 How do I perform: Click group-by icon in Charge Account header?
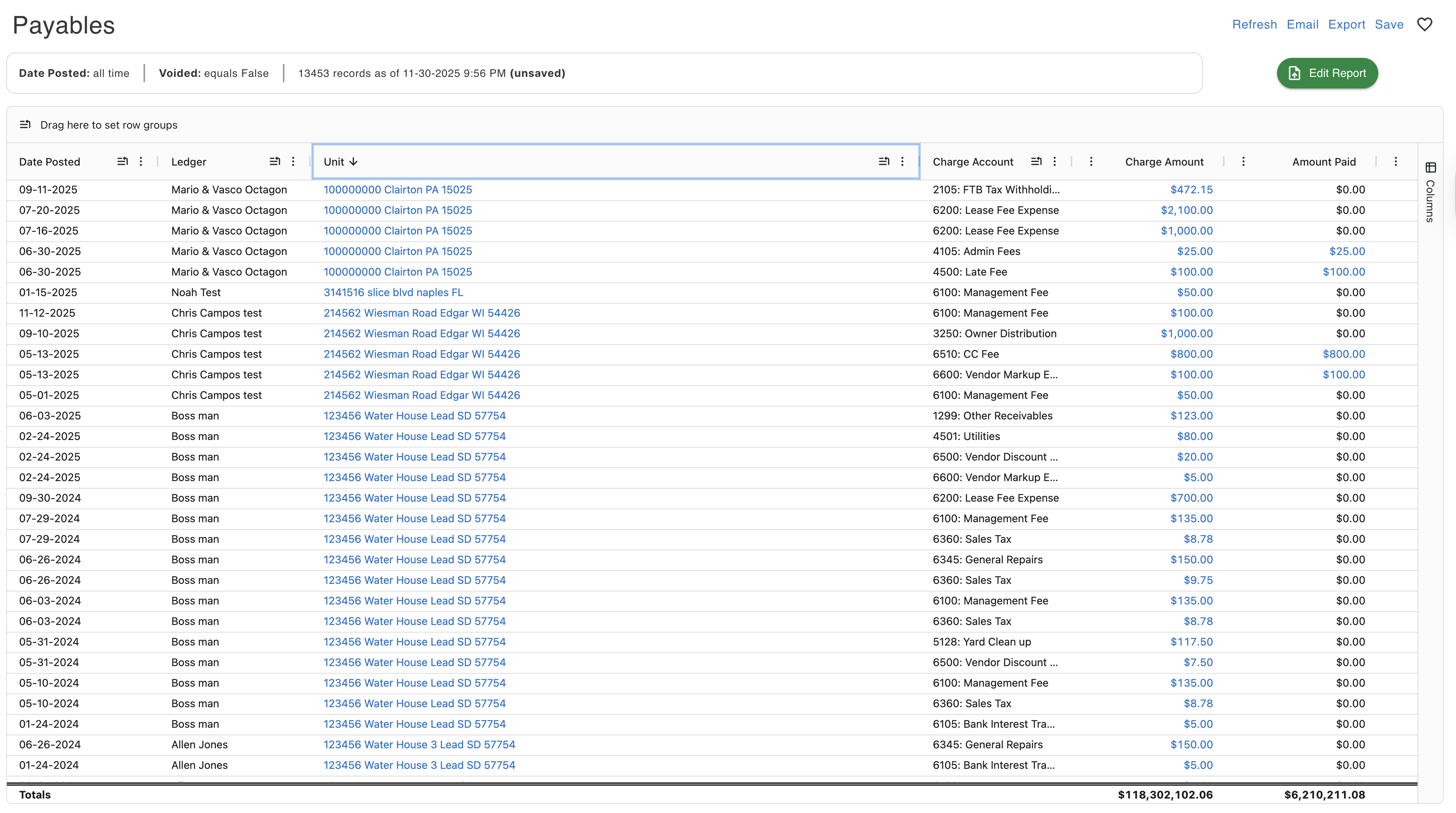click(x=1036, y=162)
